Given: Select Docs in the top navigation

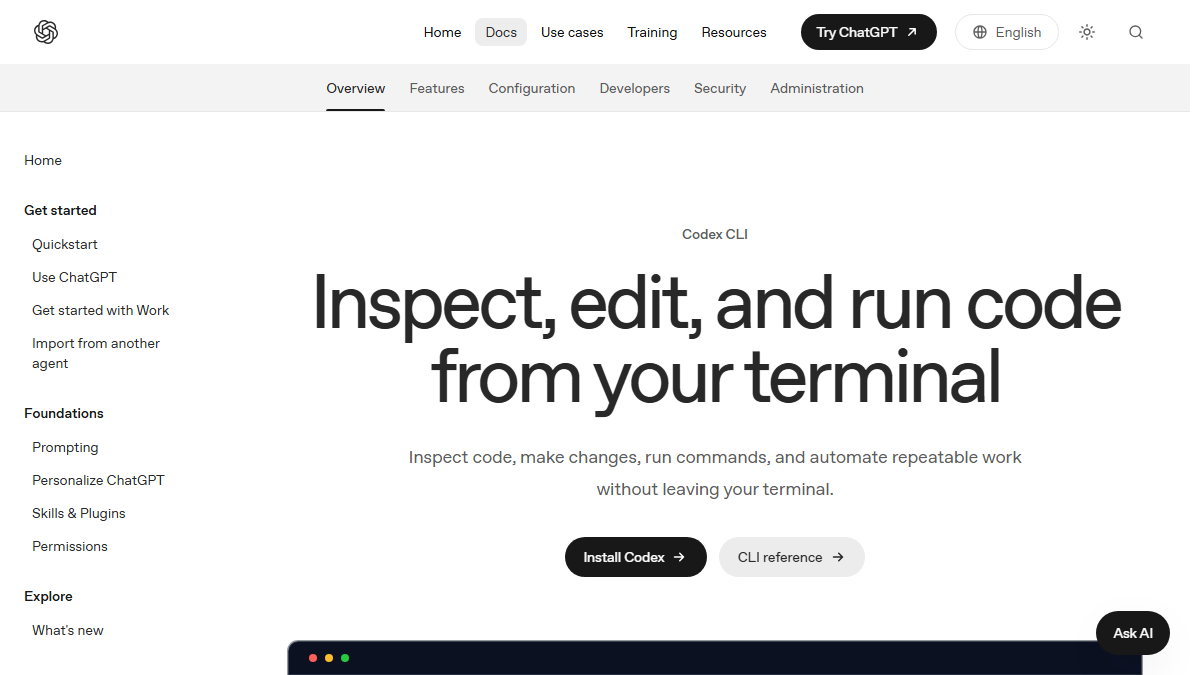Looking at the screenshot, I should pyautogui.click(x=501, y=32).
